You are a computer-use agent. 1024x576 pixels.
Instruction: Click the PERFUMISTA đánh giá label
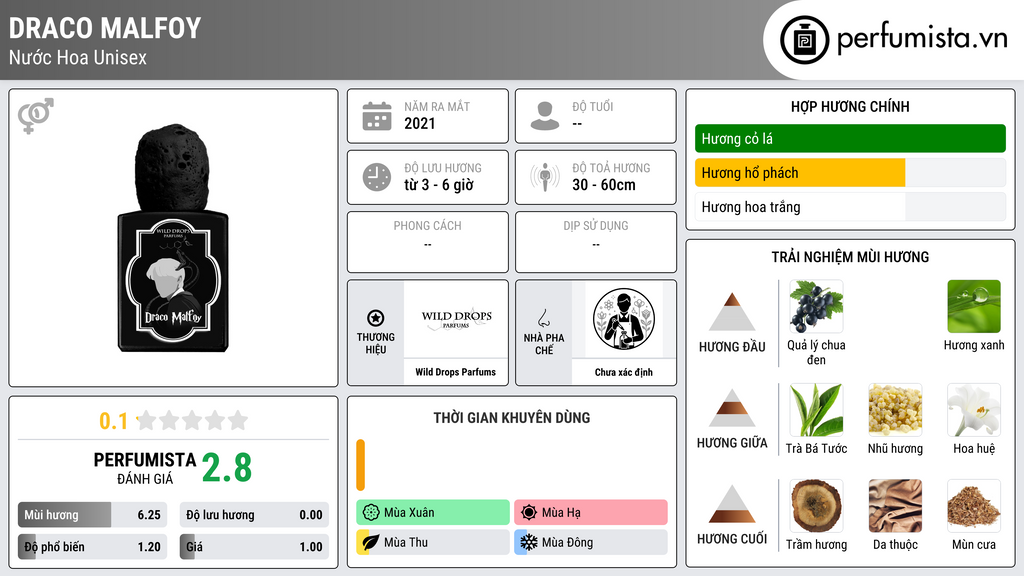click(x=144, y=468)
